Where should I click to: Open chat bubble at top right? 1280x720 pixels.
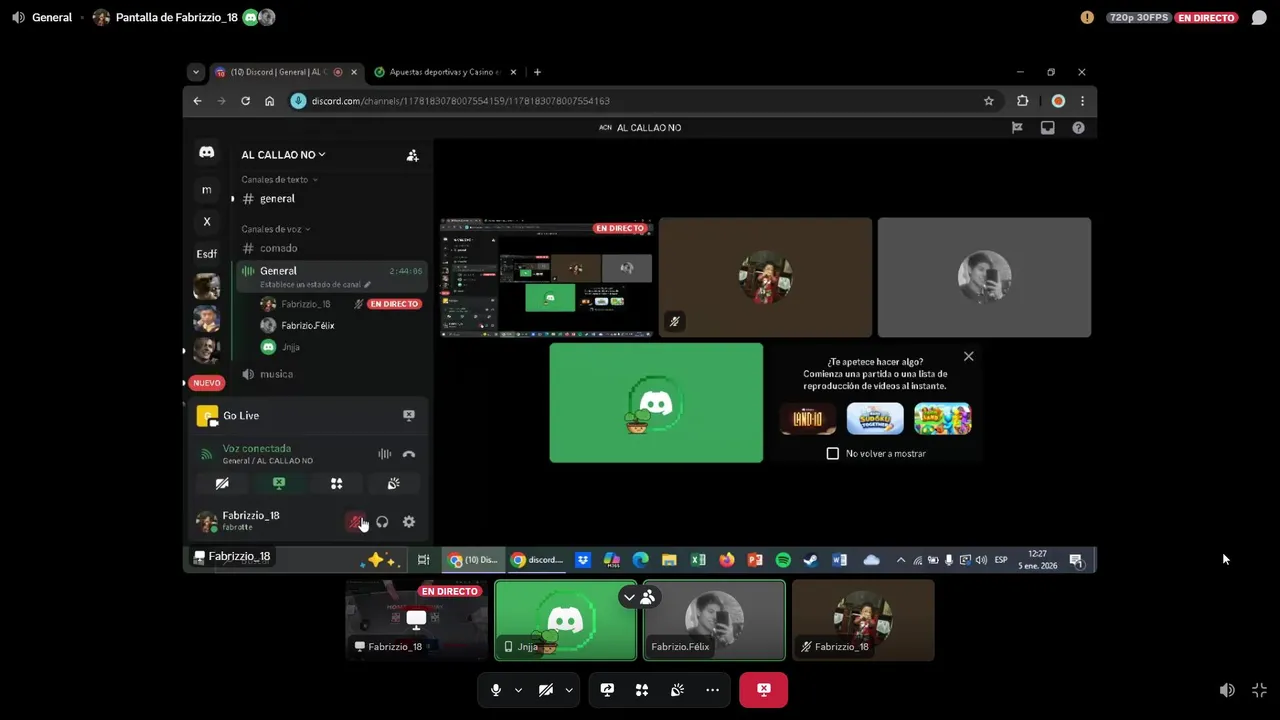(x=1259, y=17)
